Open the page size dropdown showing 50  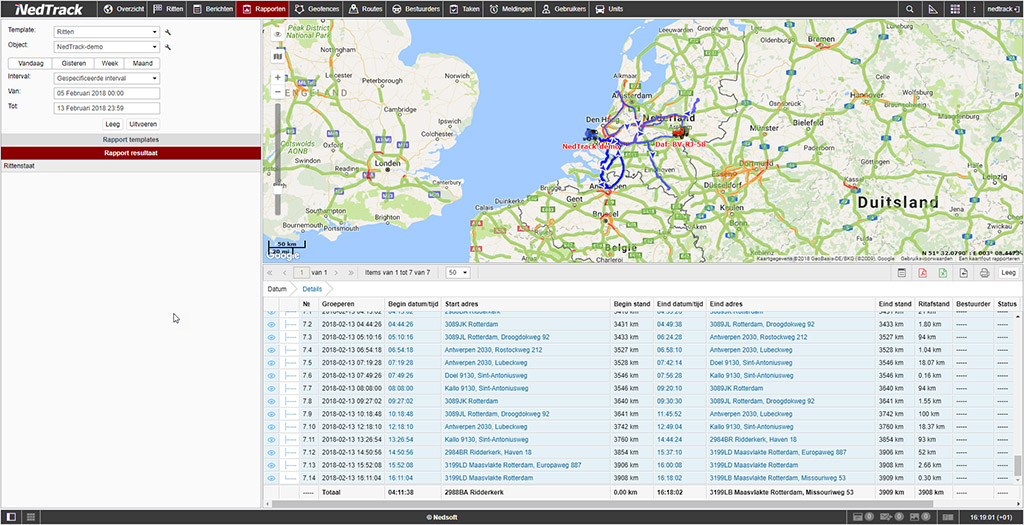click(x=457, y=273)
